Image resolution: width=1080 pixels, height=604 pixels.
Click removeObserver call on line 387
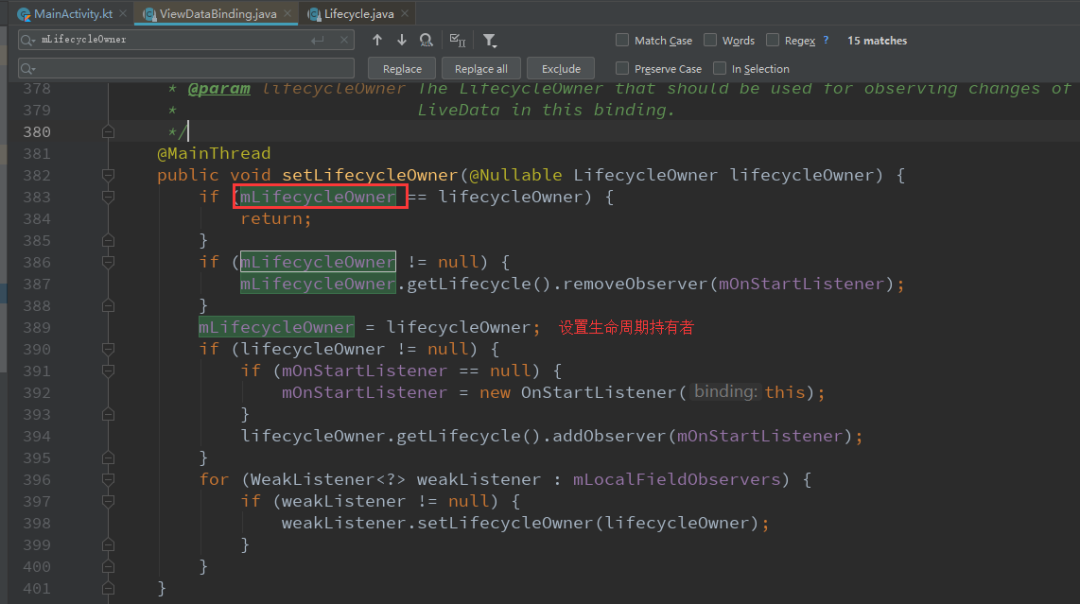tap(635, 284)
